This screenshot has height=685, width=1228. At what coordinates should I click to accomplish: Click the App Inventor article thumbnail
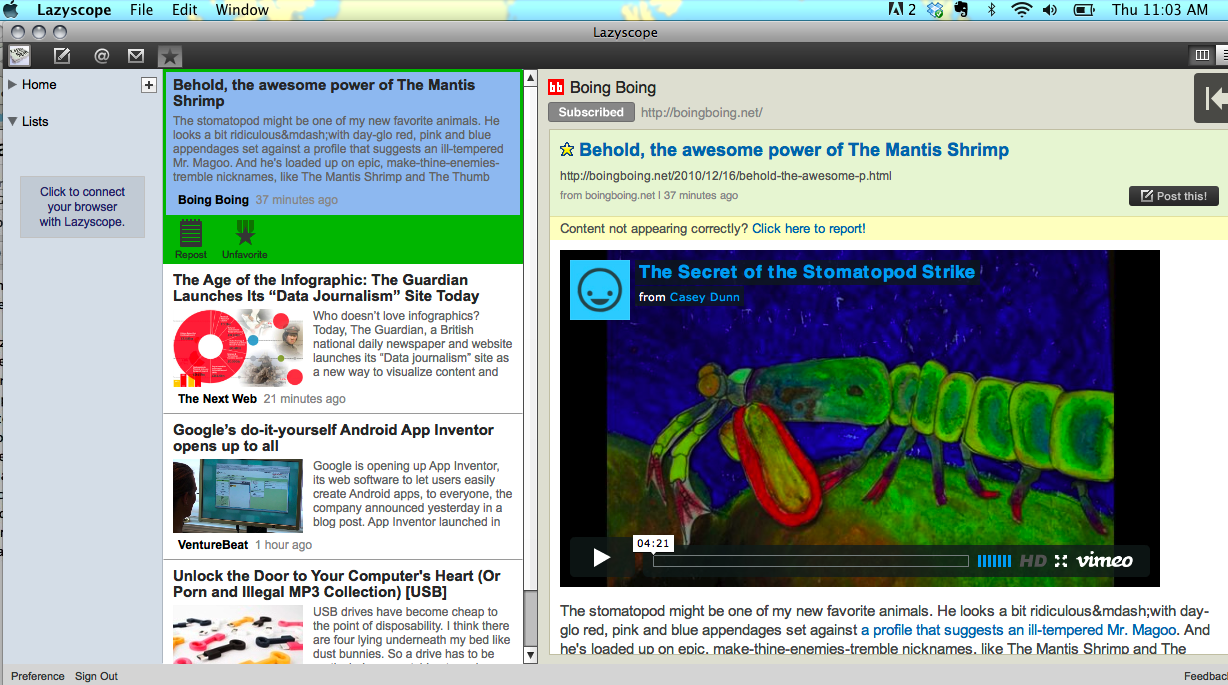[238, 496]
